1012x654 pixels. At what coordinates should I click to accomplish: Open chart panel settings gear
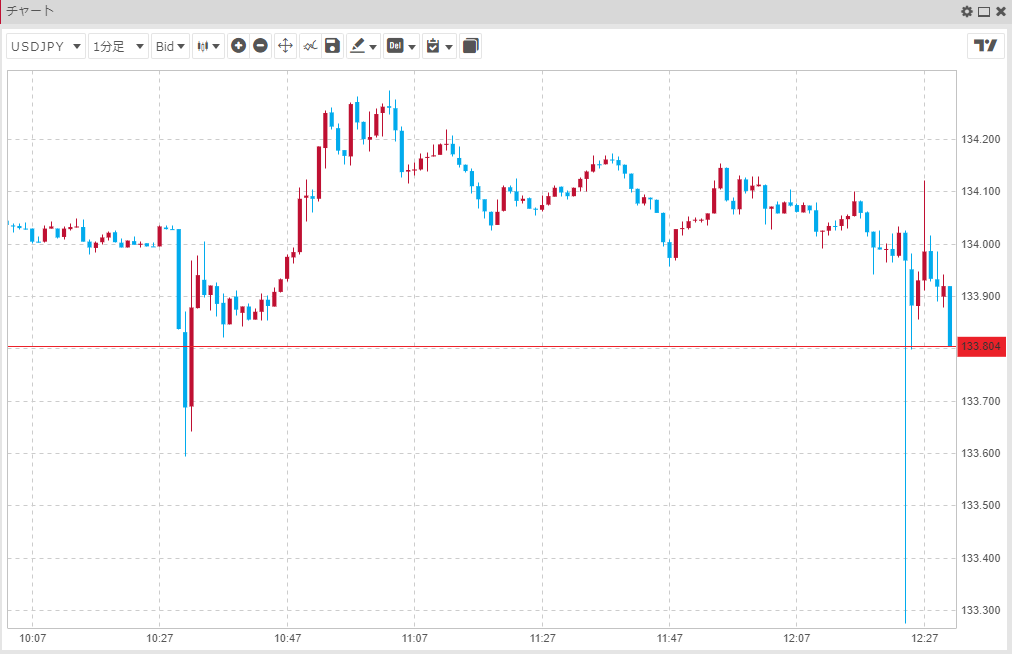(967, 11)
